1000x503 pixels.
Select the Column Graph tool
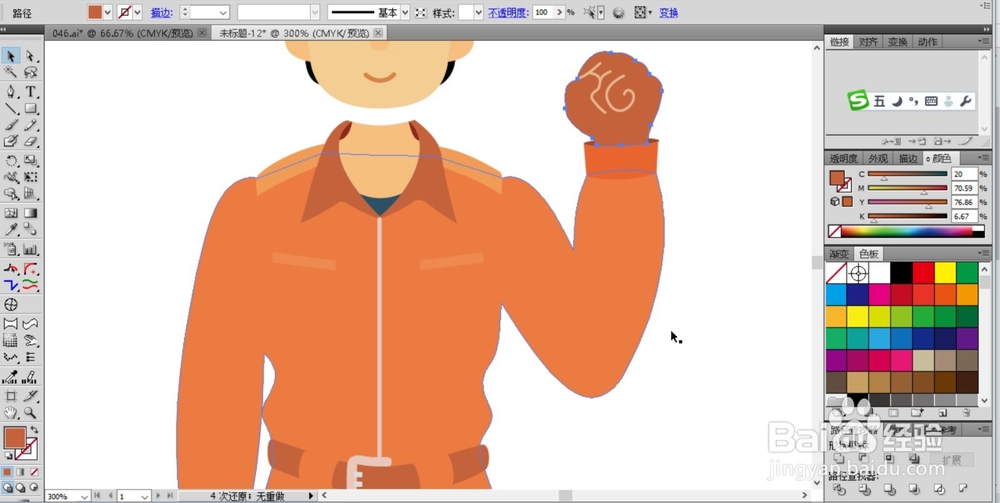[31, 249]
